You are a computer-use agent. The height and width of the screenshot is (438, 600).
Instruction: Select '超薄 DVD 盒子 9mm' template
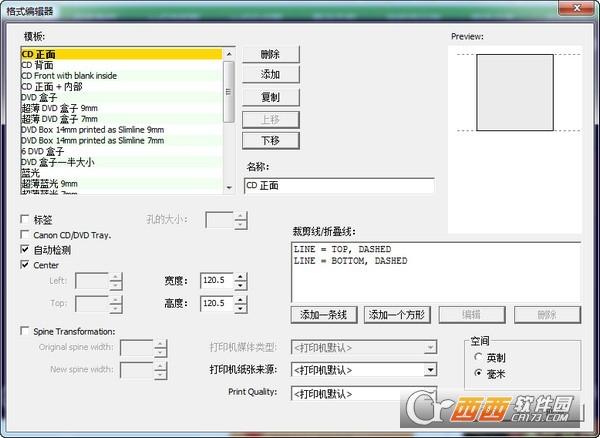121,108
